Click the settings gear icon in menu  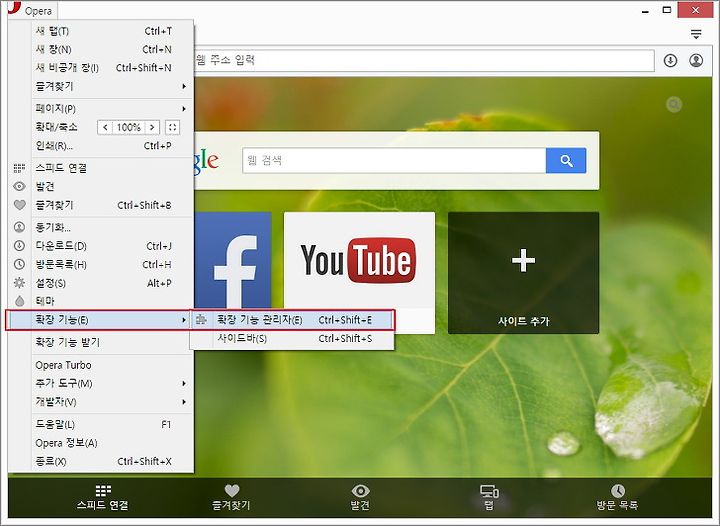click(x=19, y=283)
